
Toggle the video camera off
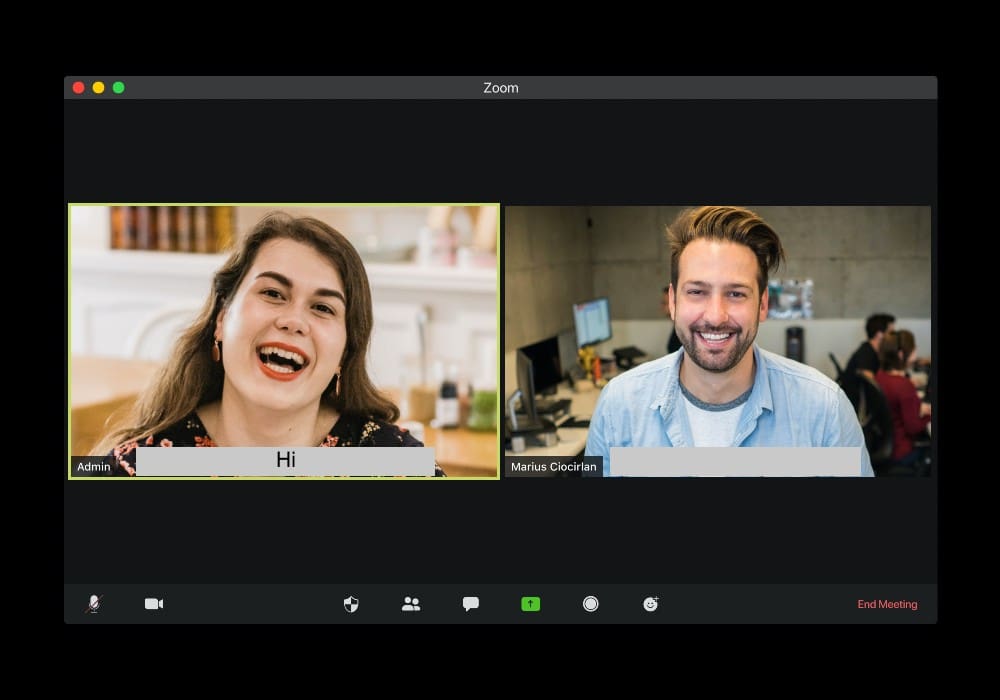[154, 604]
